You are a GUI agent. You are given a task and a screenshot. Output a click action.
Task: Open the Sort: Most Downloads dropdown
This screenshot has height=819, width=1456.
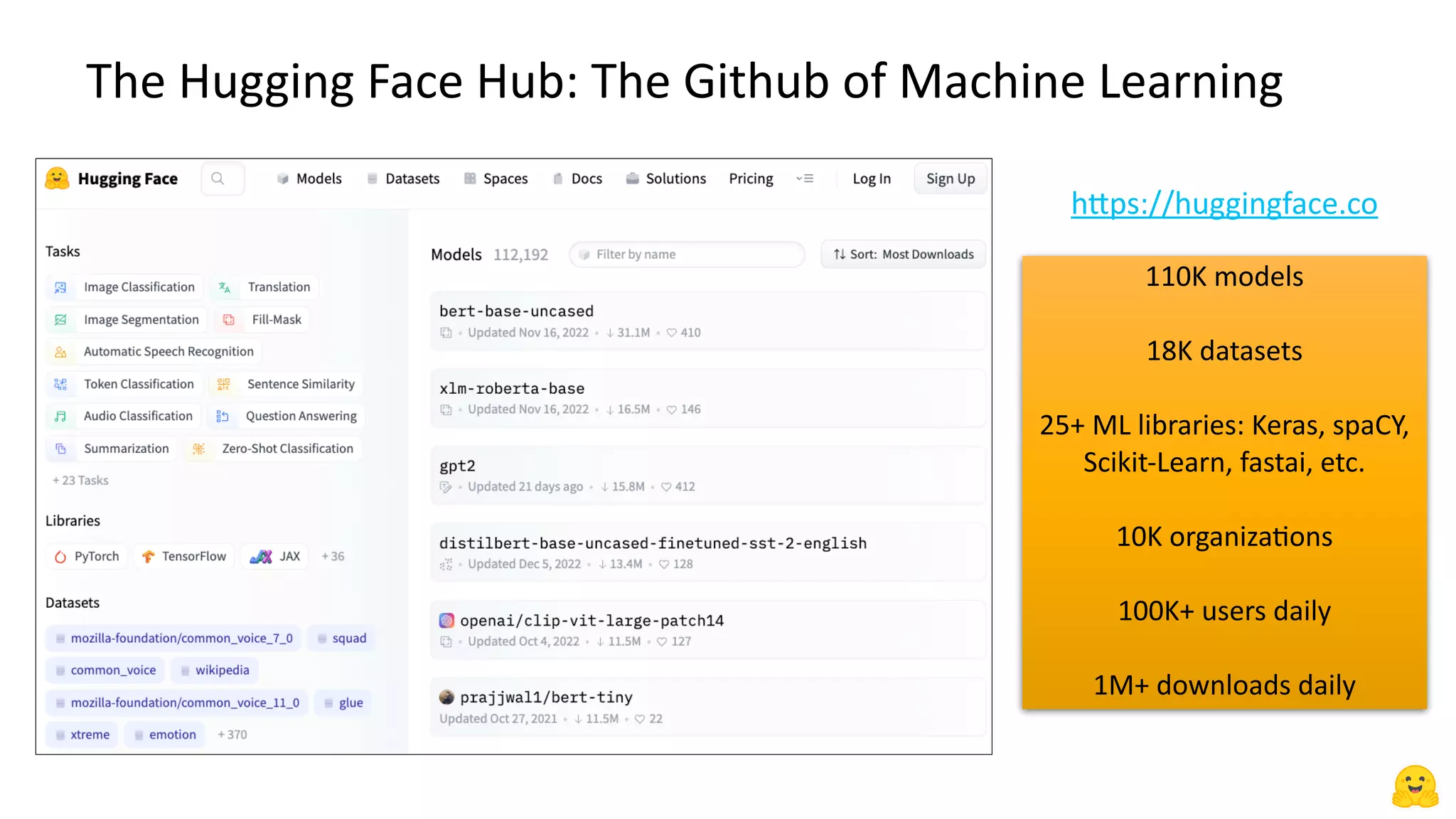(x=903, y=255)
